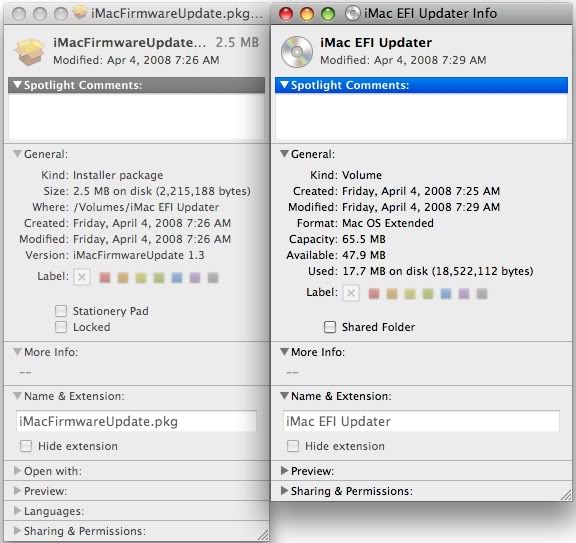Screen dimensions: 576x543
Task: Collapse Spotlight Comments in the pkg window
Action: (x=17, y=85)
